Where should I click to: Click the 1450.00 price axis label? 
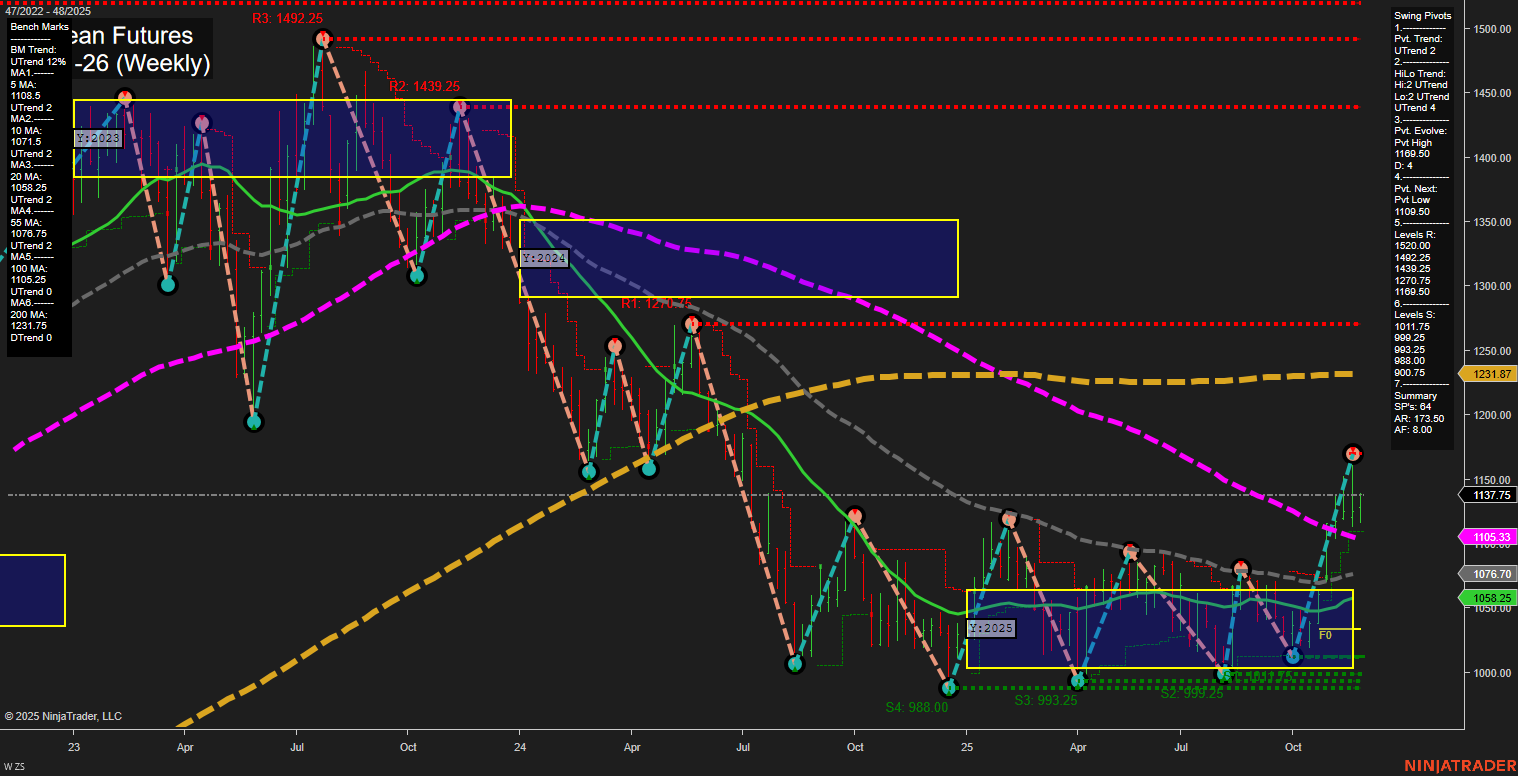tap(1490, 93)
